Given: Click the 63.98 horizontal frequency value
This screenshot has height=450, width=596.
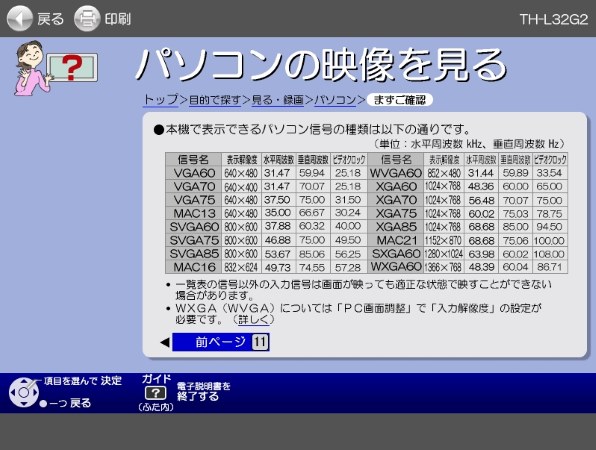Looking at the screenshot, I should point(481,254).
